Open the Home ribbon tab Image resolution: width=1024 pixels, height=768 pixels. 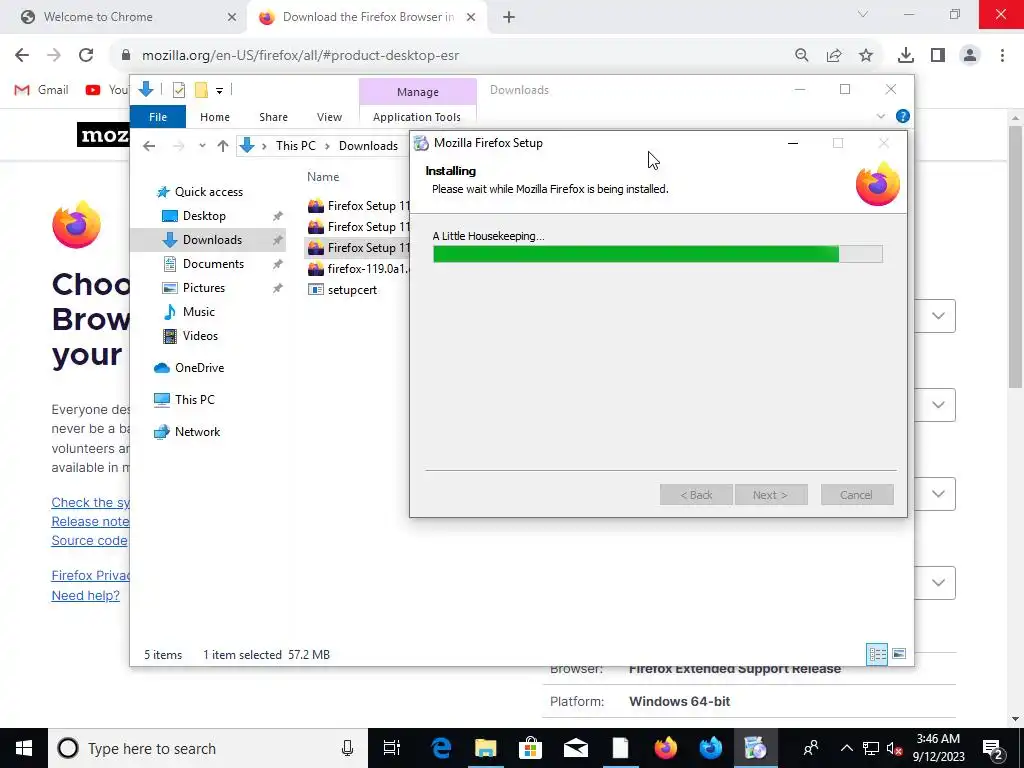(x=215, y=117)
